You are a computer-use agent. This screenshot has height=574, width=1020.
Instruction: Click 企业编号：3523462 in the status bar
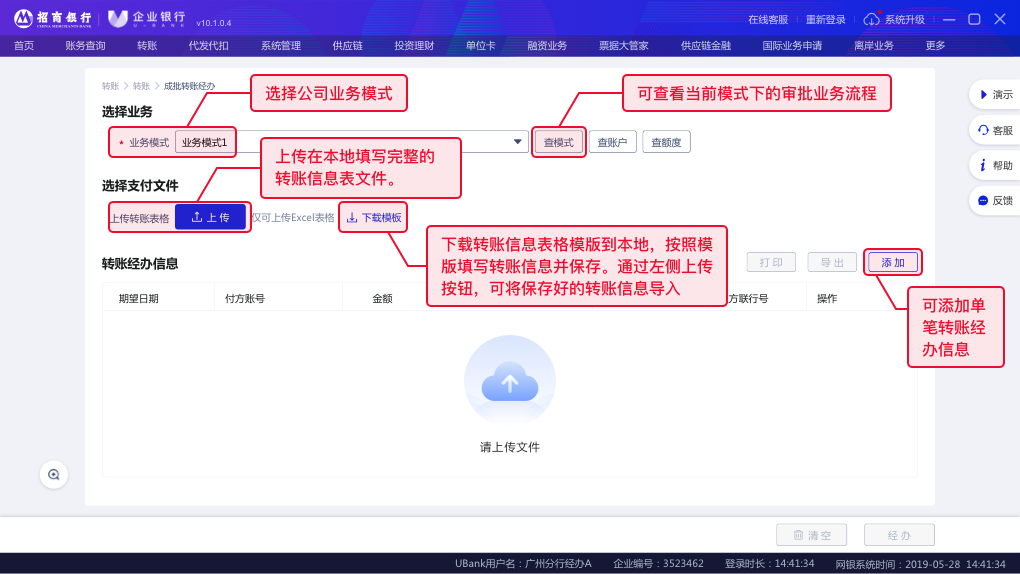[658, 564]
